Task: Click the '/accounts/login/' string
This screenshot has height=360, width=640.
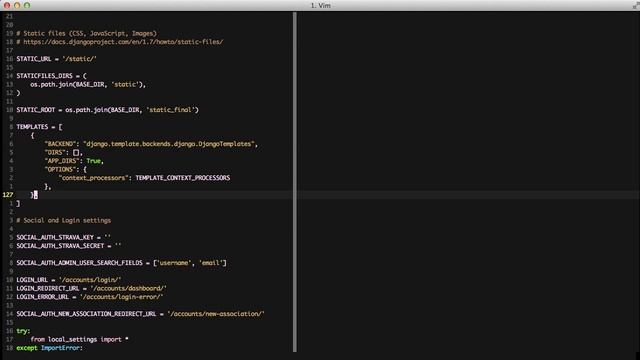Action: [90, 280]
